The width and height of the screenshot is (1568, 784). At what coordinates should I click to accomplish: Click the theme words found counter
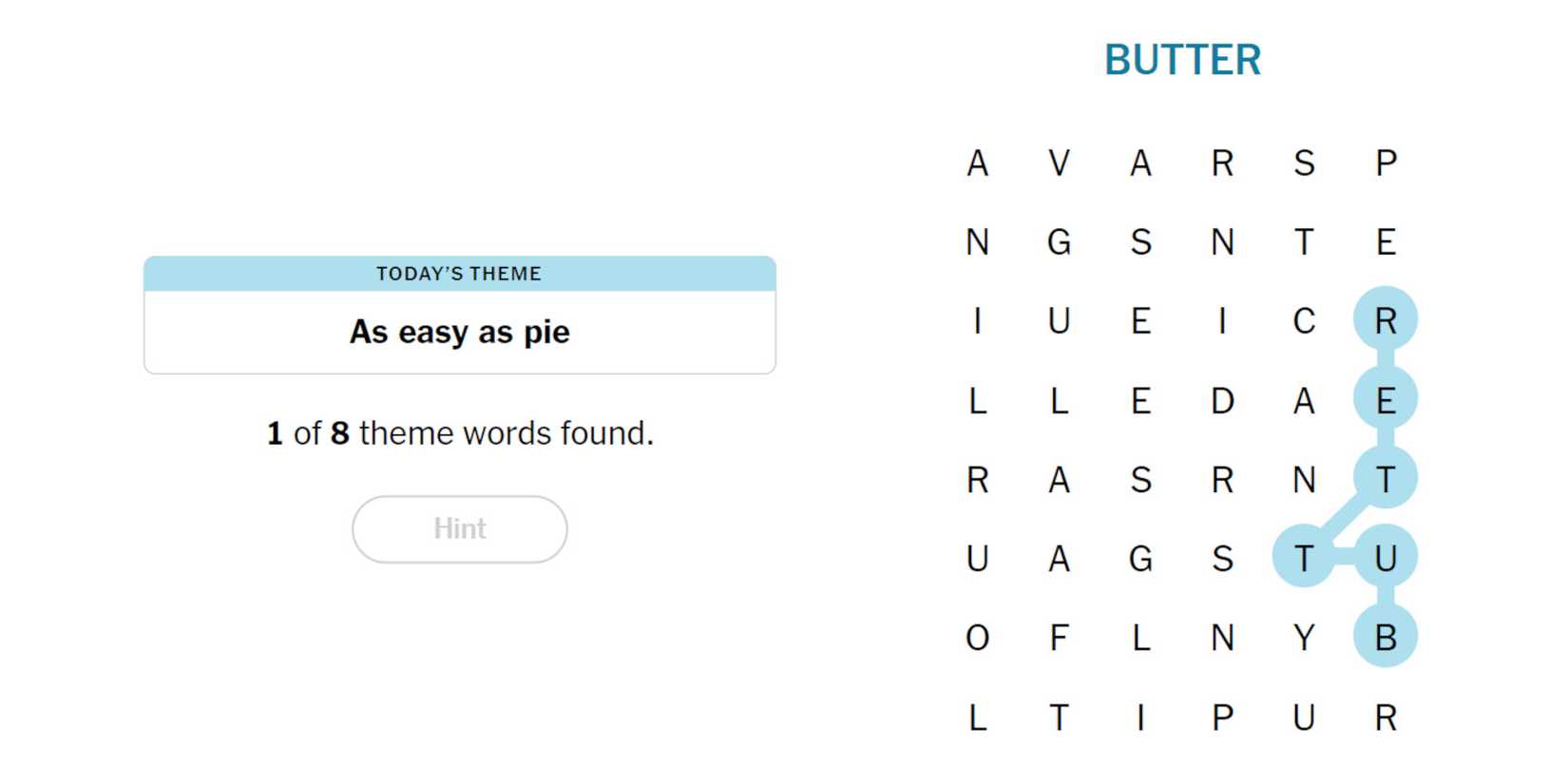459,433
